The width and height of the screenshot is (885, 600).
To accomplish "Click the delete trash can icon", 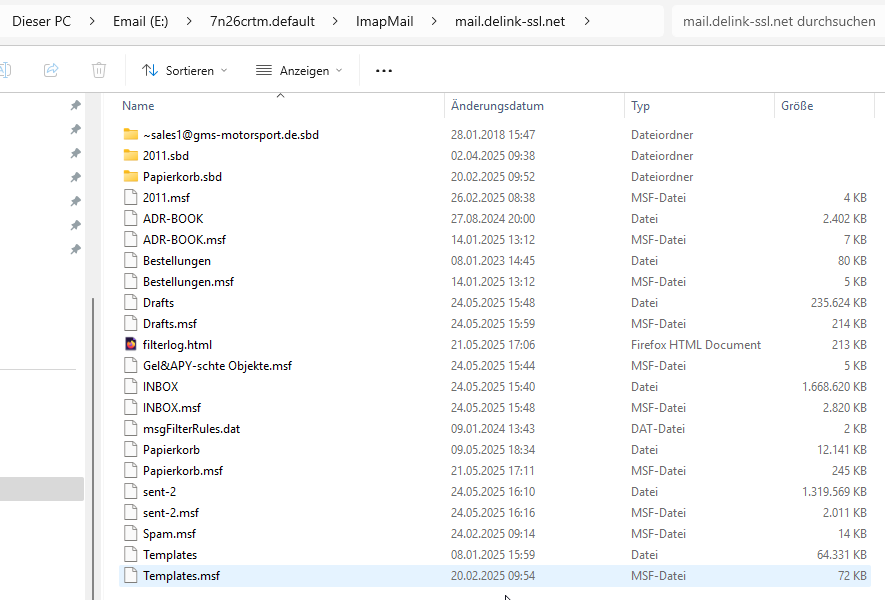I will click(99, 70).
